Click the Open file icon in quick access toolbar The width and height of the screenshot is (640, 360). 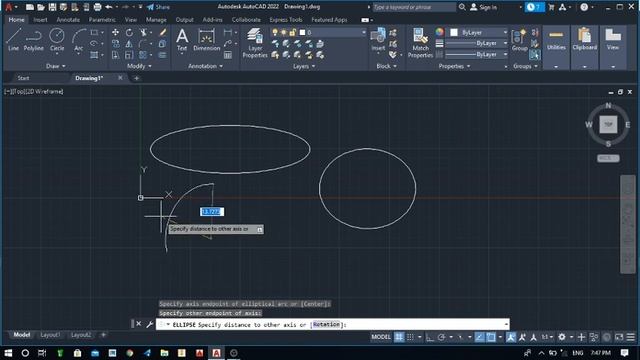pyautogui.click(x=41, y=7)
